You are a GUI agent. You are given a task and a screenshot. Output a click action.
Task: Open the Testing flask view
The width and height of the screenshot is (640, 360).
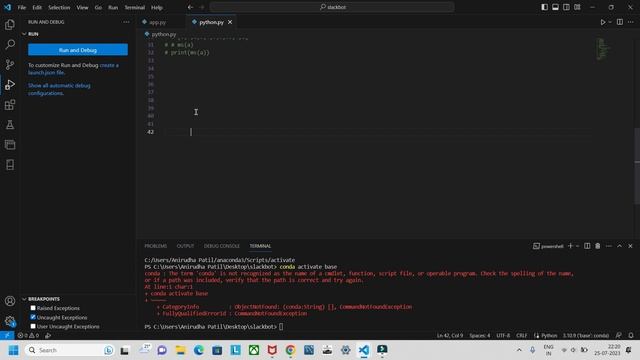[10, 125]
